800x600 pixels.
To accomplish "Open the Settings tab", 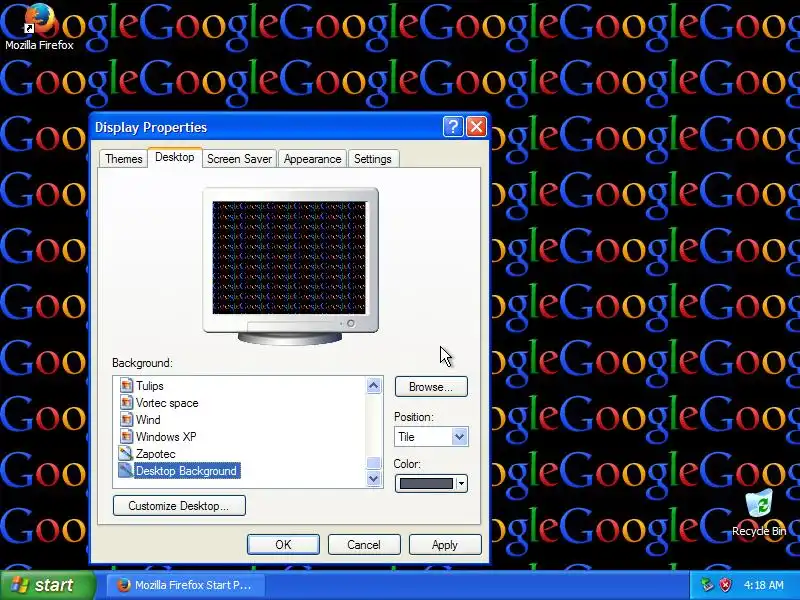I will pyautogui.click(x=372, y=159).
